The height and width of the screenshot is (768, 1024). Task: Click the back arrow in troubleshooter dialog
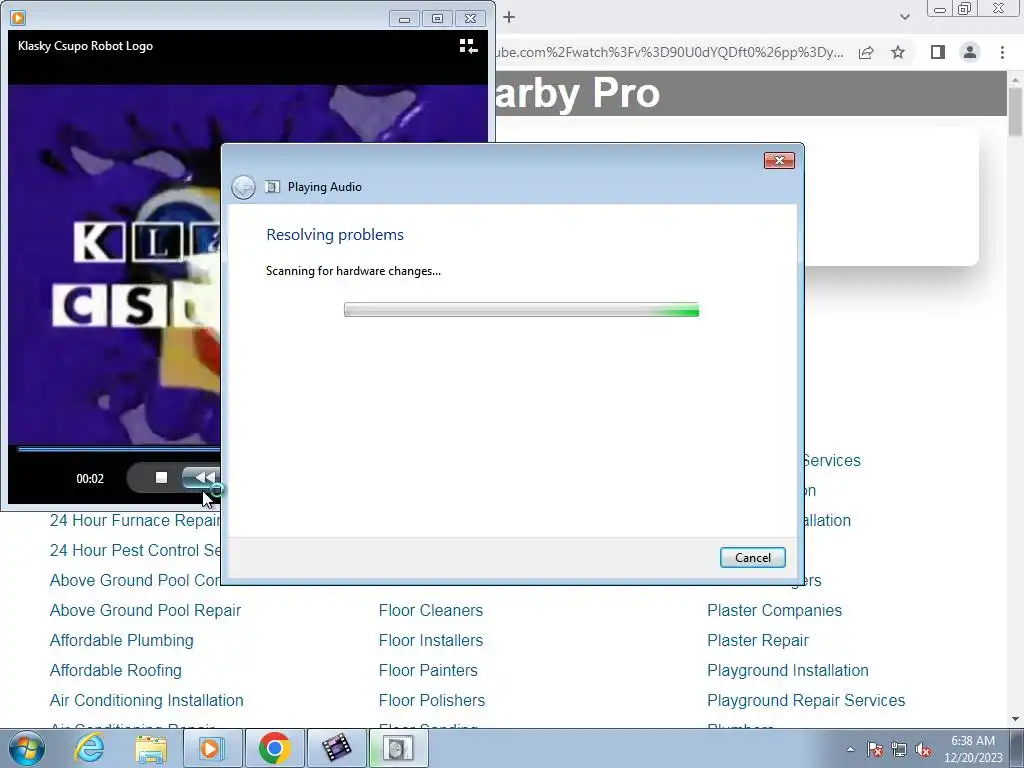click(244, 187)
